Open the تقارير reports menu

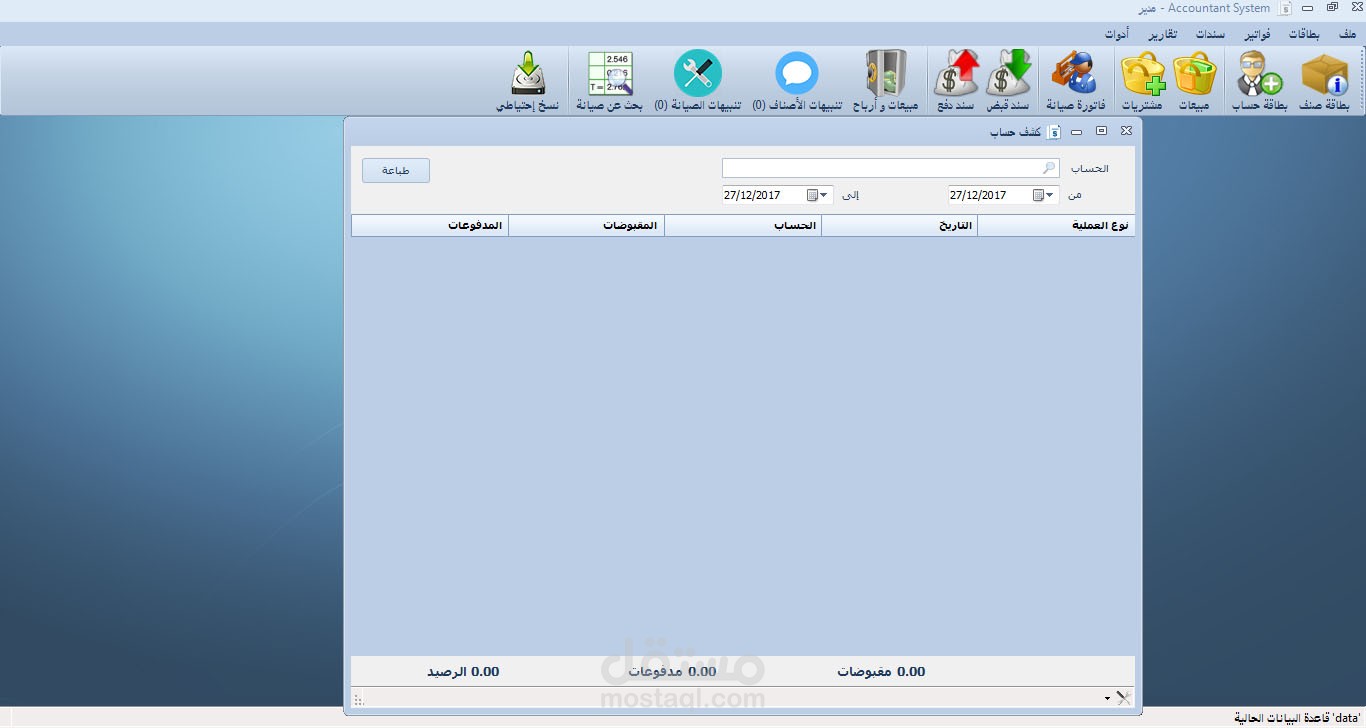[x=1162, y=34]
